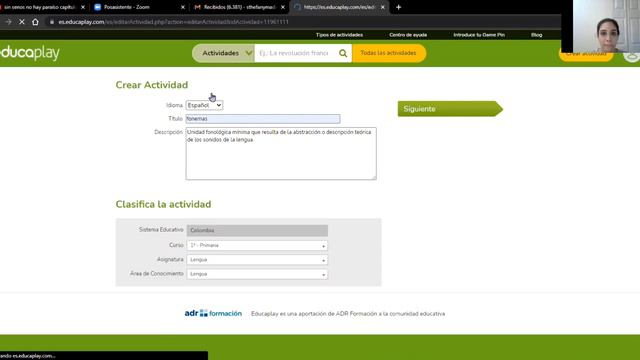Open Tipos de actividades menu
Viewport: 640px width, 360px height.
[x=339, y=35]
